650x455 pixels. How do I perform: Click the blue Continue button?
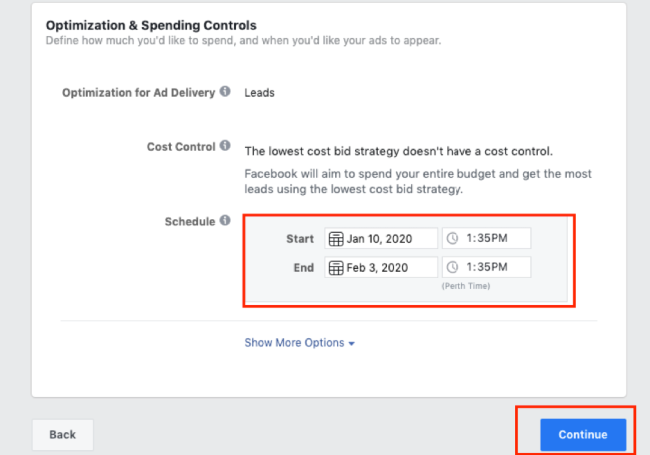583,435
